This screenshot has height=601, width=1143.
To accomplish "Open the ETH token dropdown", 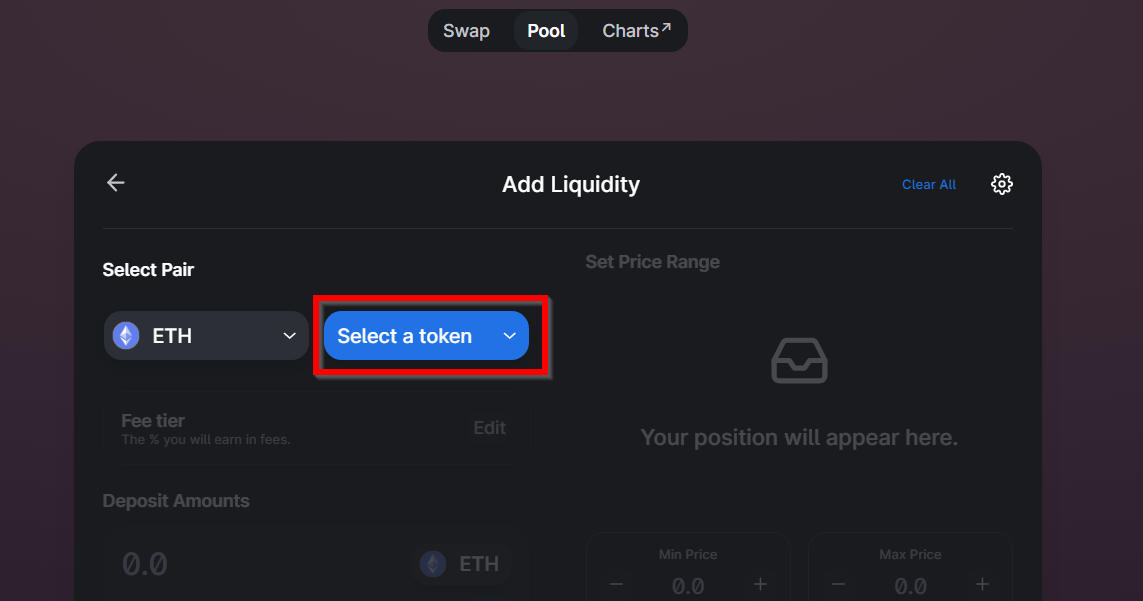I will 206,336.
